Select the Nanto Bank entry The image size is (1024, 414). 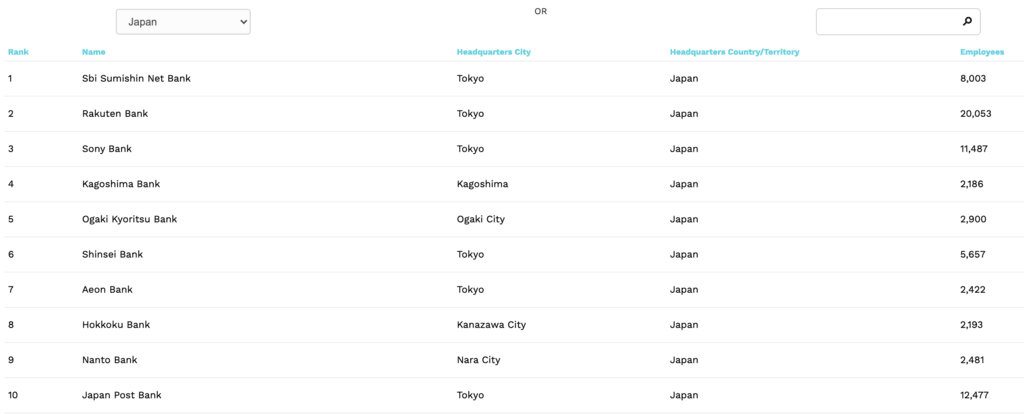coord(109,360)
